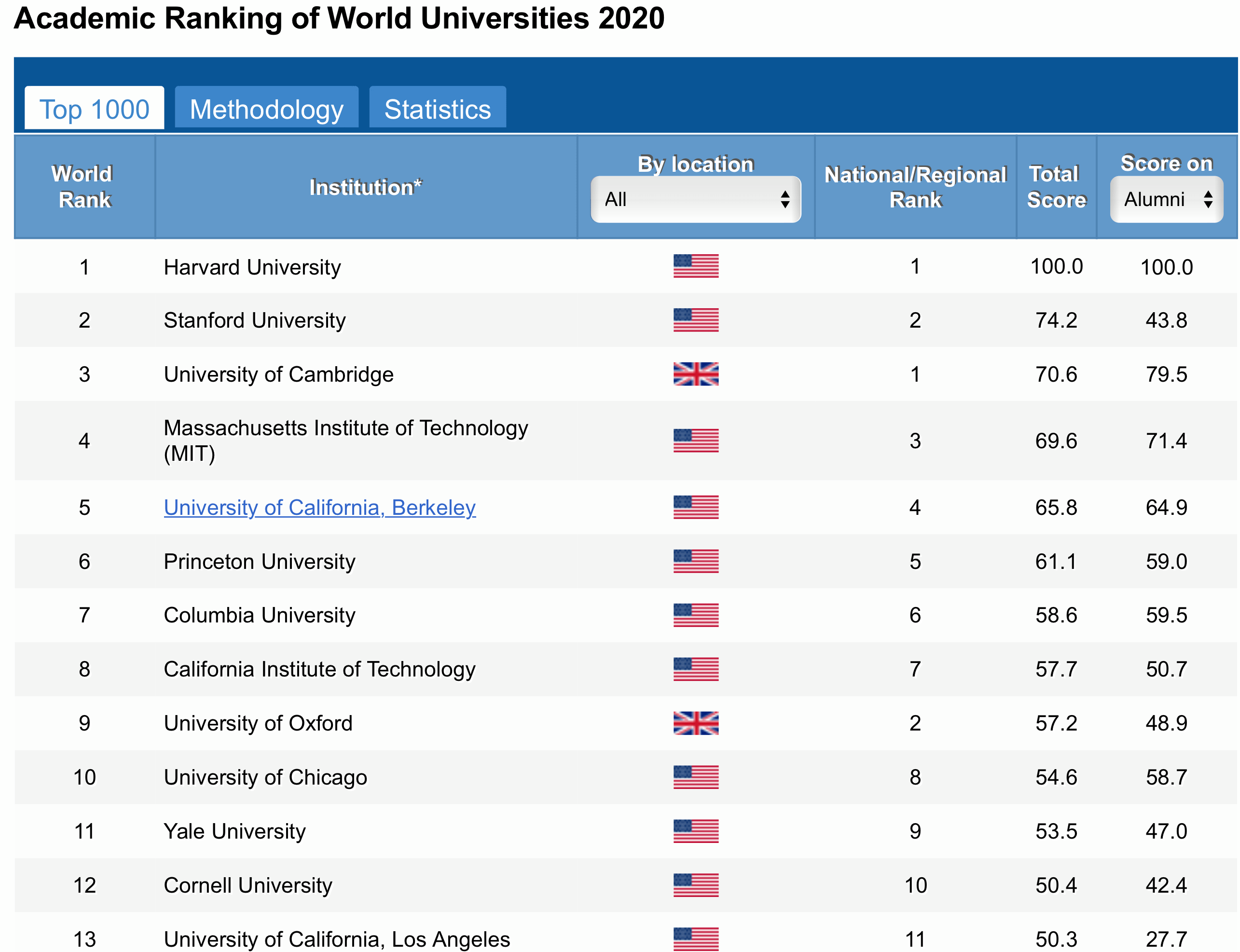The image size is (1240, 952).
Task: Click Chicago's alumni score 58.7
Action: [x=1166, y=777]
